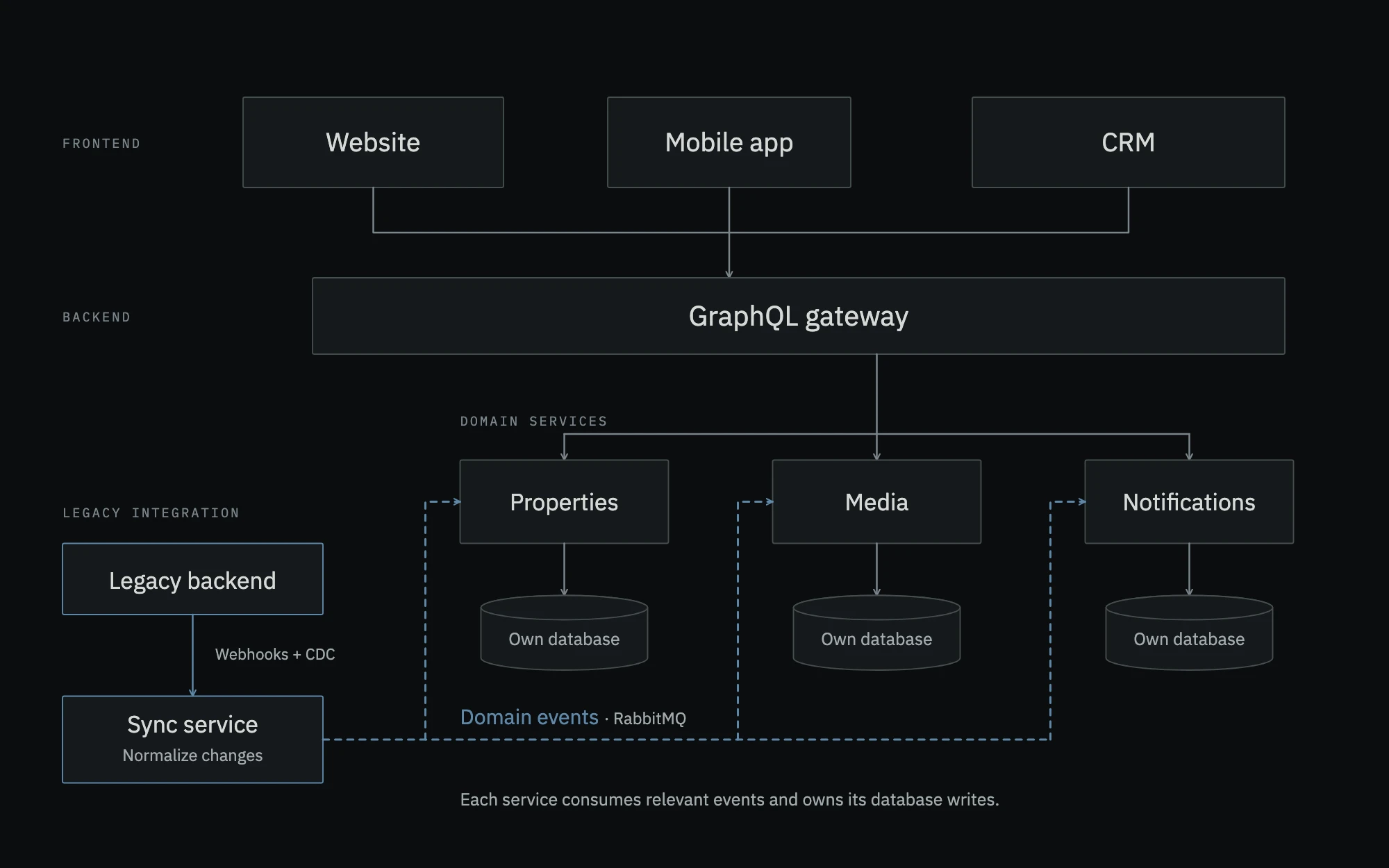Select the Media service box

pos(876,501)
